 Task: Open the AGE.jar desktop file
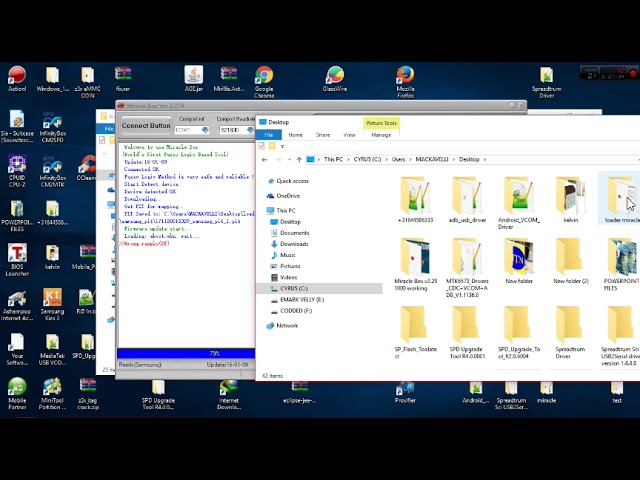(193, 79)
